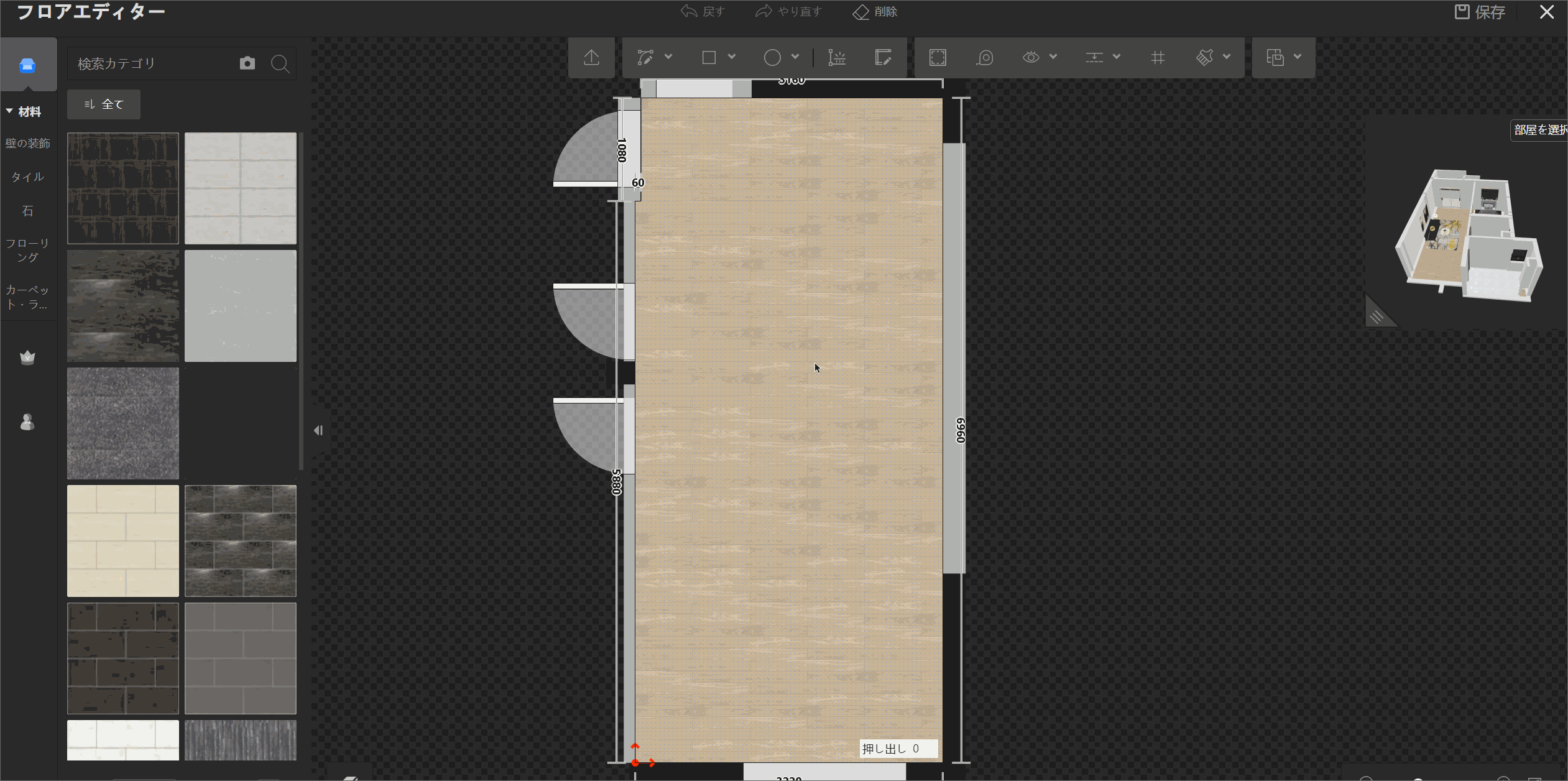Image resolution: width=1568 pixels, height=781 pixels.
Task: Close the floor editor window
Action: point(1547,12)
